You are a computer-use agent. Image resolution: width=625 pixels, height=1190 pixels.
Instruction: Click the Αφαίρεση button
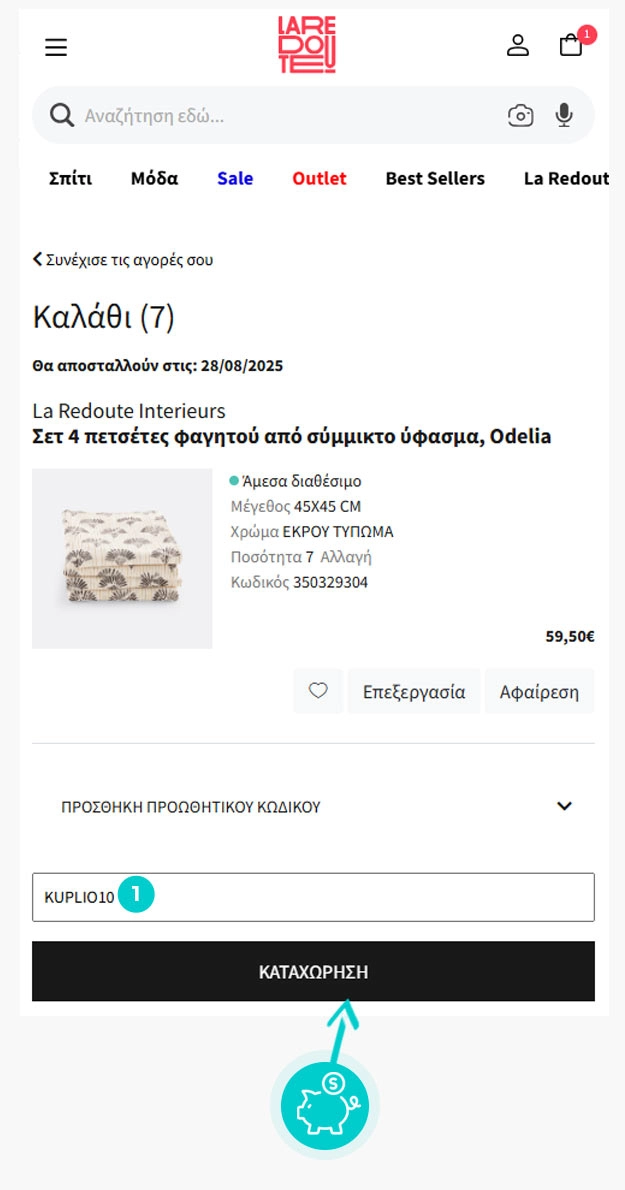click(539, 691)
